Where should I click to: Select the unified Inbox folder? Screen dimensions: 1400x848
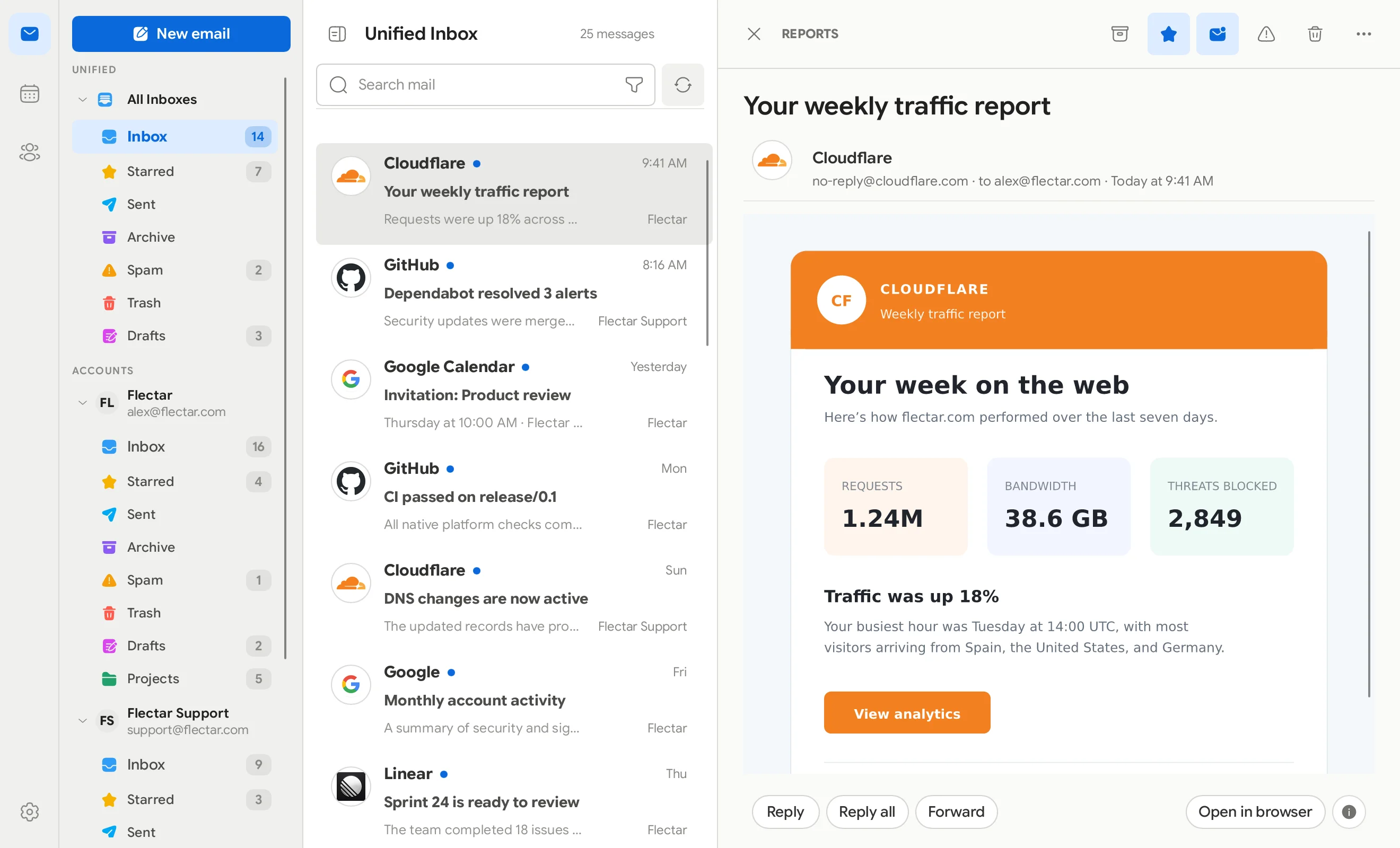175,136
